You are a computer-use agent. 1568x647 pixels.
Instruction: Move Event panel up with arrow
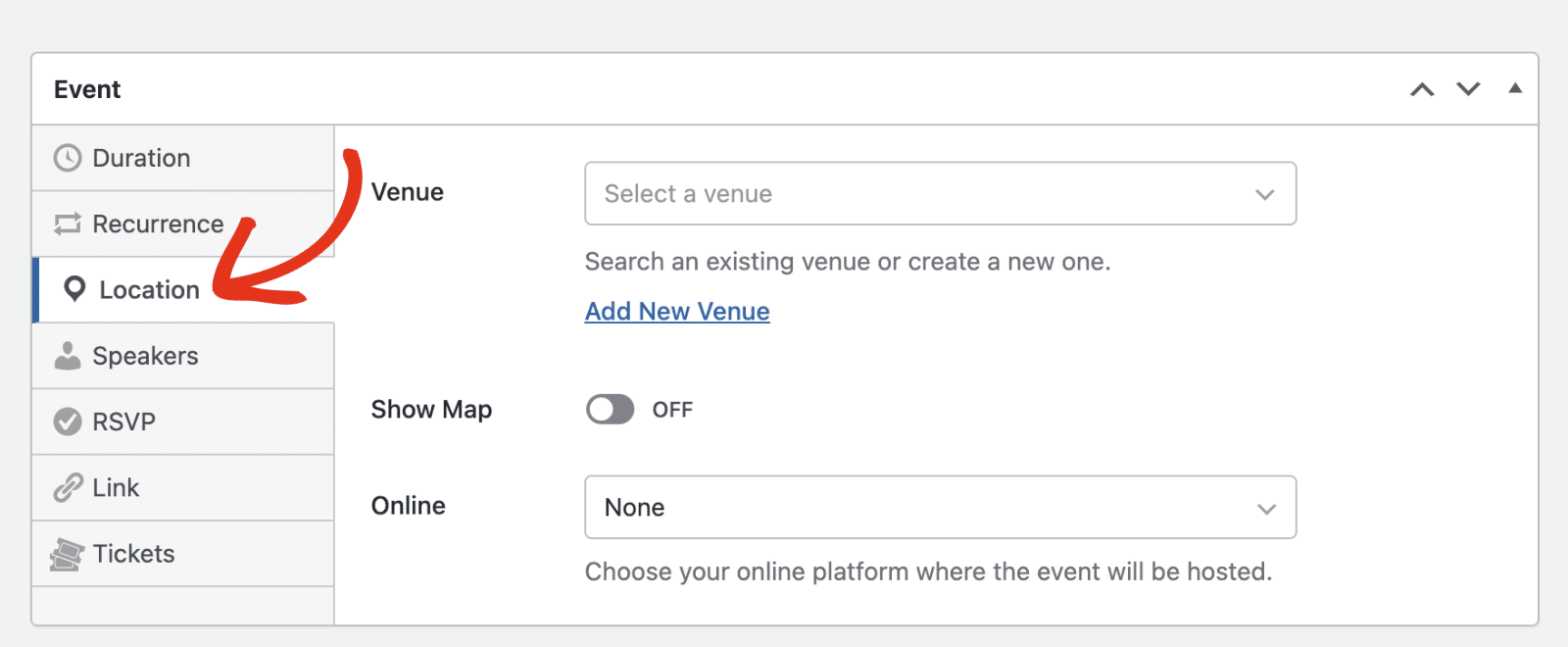tap(1422, 89)
